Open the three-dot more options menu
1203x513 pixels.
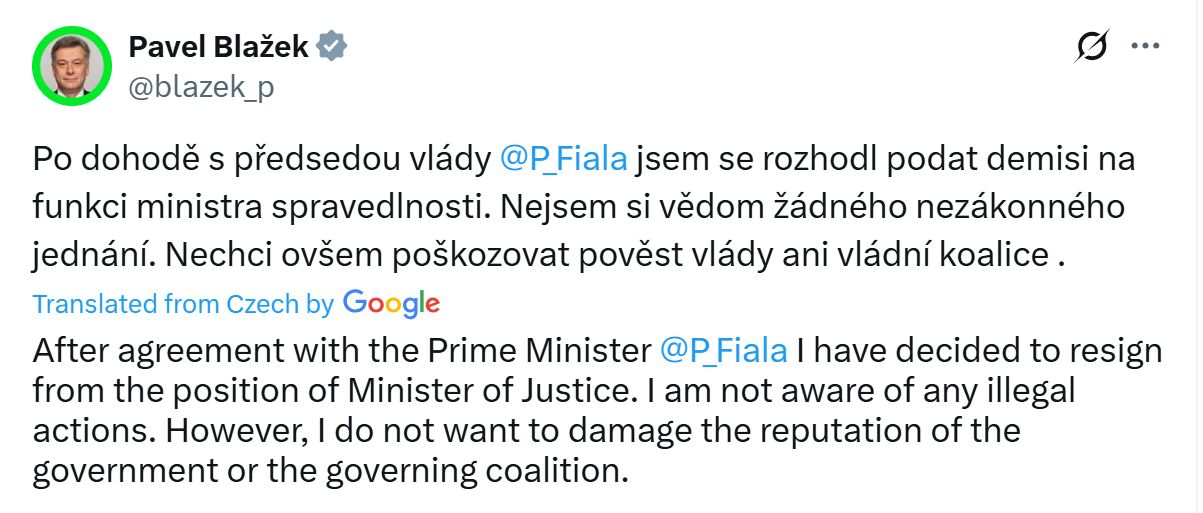tap(1144, 46)
